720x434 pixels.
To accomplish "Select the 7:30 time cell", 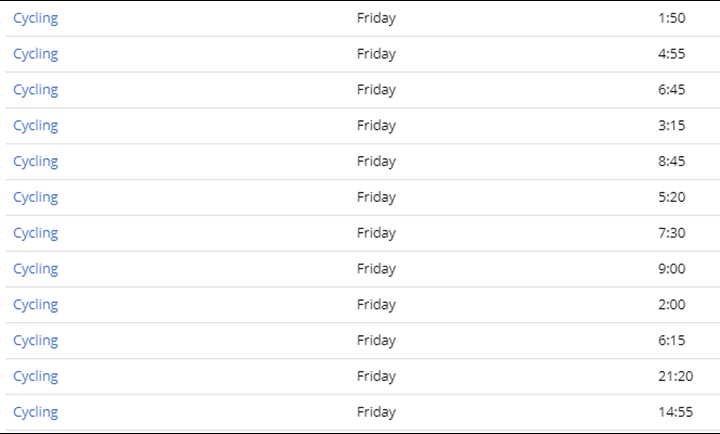I will tap(670, 233).
